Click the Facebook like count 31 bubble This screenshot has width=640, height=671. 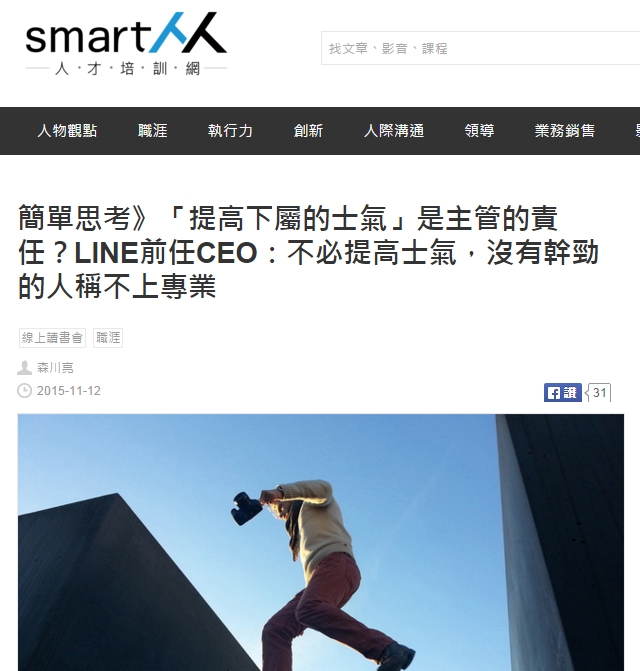[598, 392]
